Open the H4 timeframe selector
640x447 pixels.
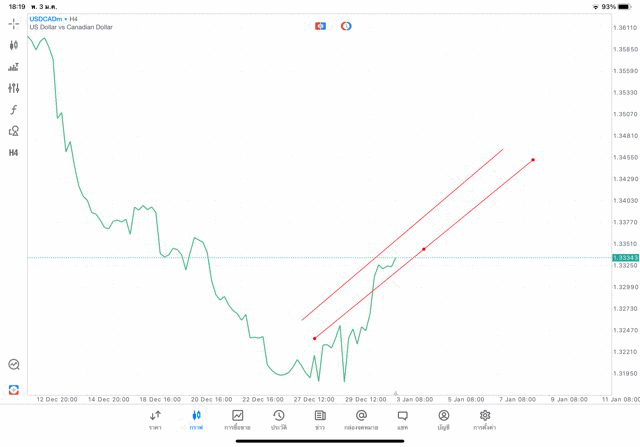point(14,153)
